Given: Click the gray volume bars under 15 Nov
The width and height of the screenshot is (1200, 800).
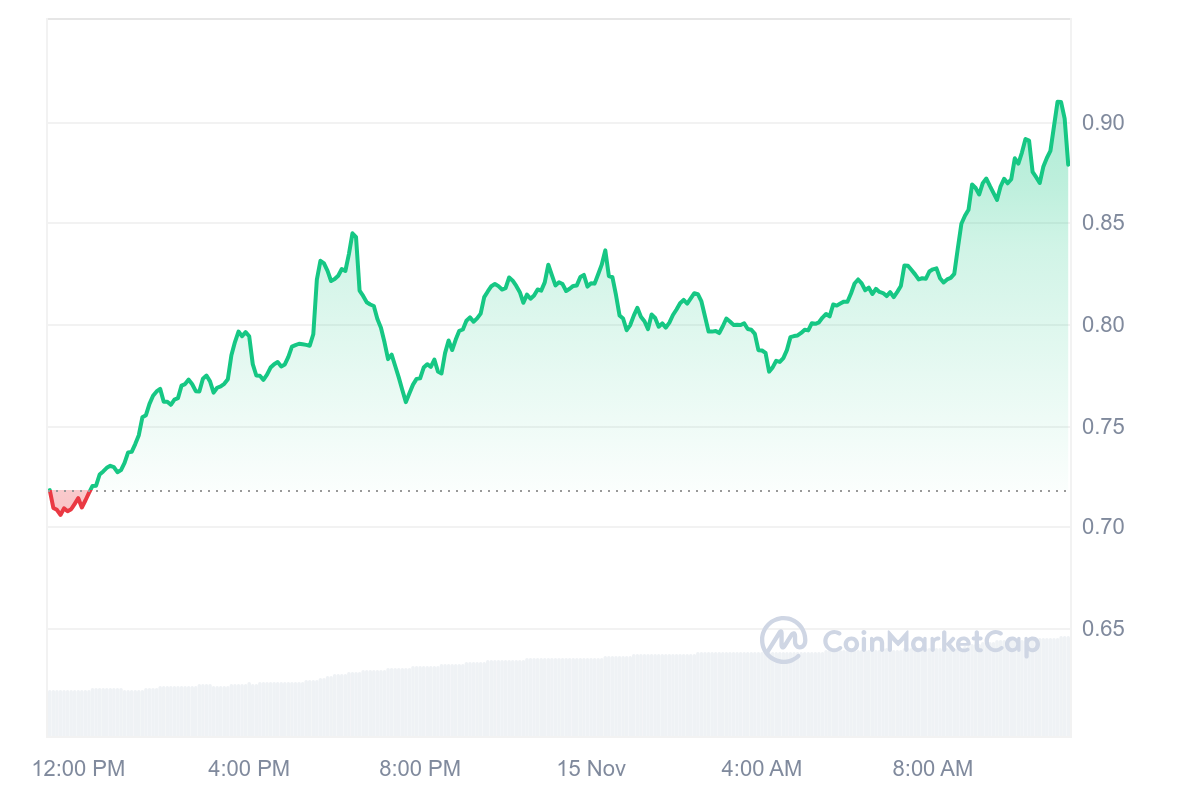Looking at the screenshot, I should (x=591, y=698).
